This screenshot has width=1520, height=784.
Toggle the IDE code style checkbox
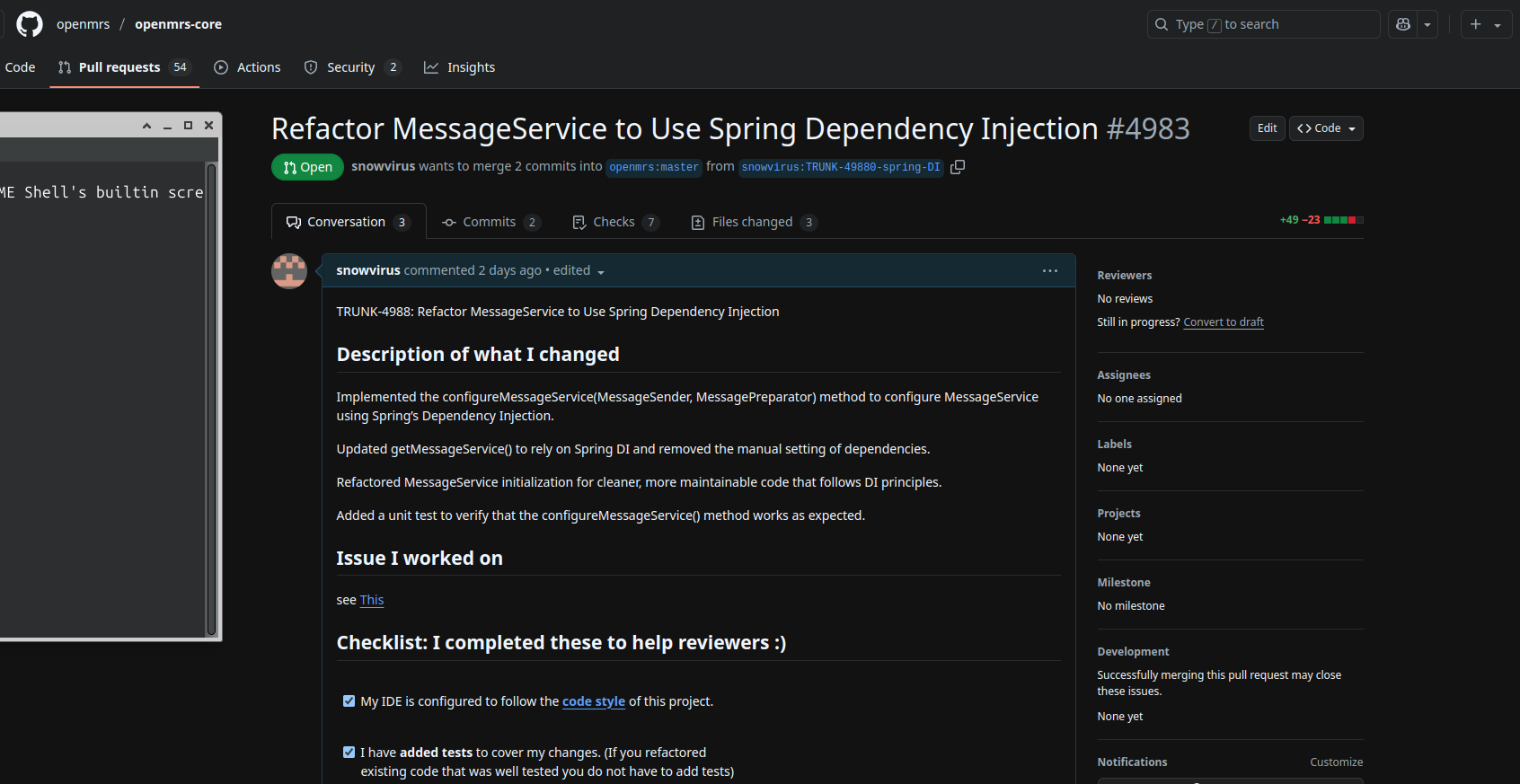click(349, 701)
